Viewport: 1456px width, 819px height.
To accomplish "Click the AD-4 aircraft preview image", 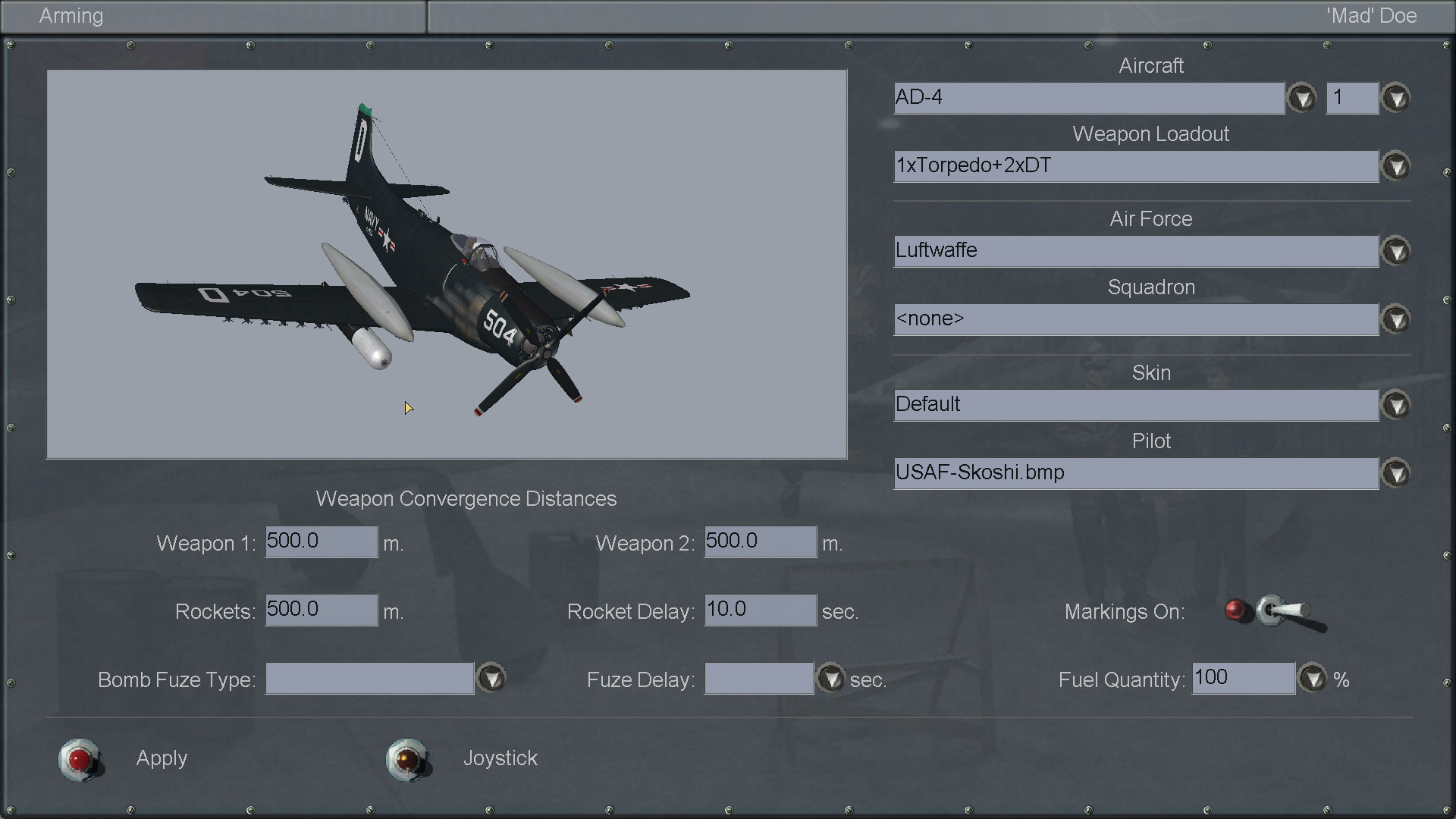I will click(x=447, y=265).
